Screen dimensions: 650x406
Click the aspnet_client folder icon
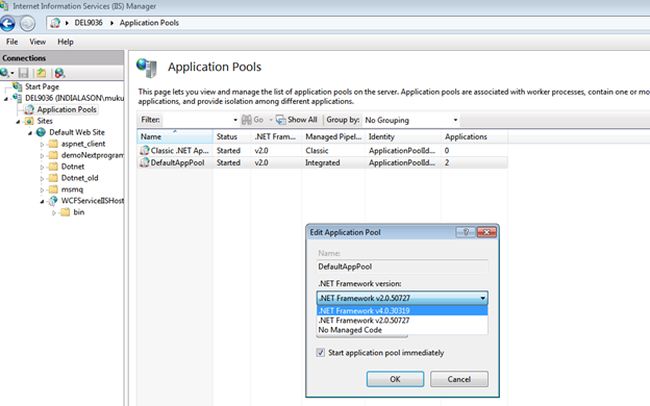coord(53,144)
